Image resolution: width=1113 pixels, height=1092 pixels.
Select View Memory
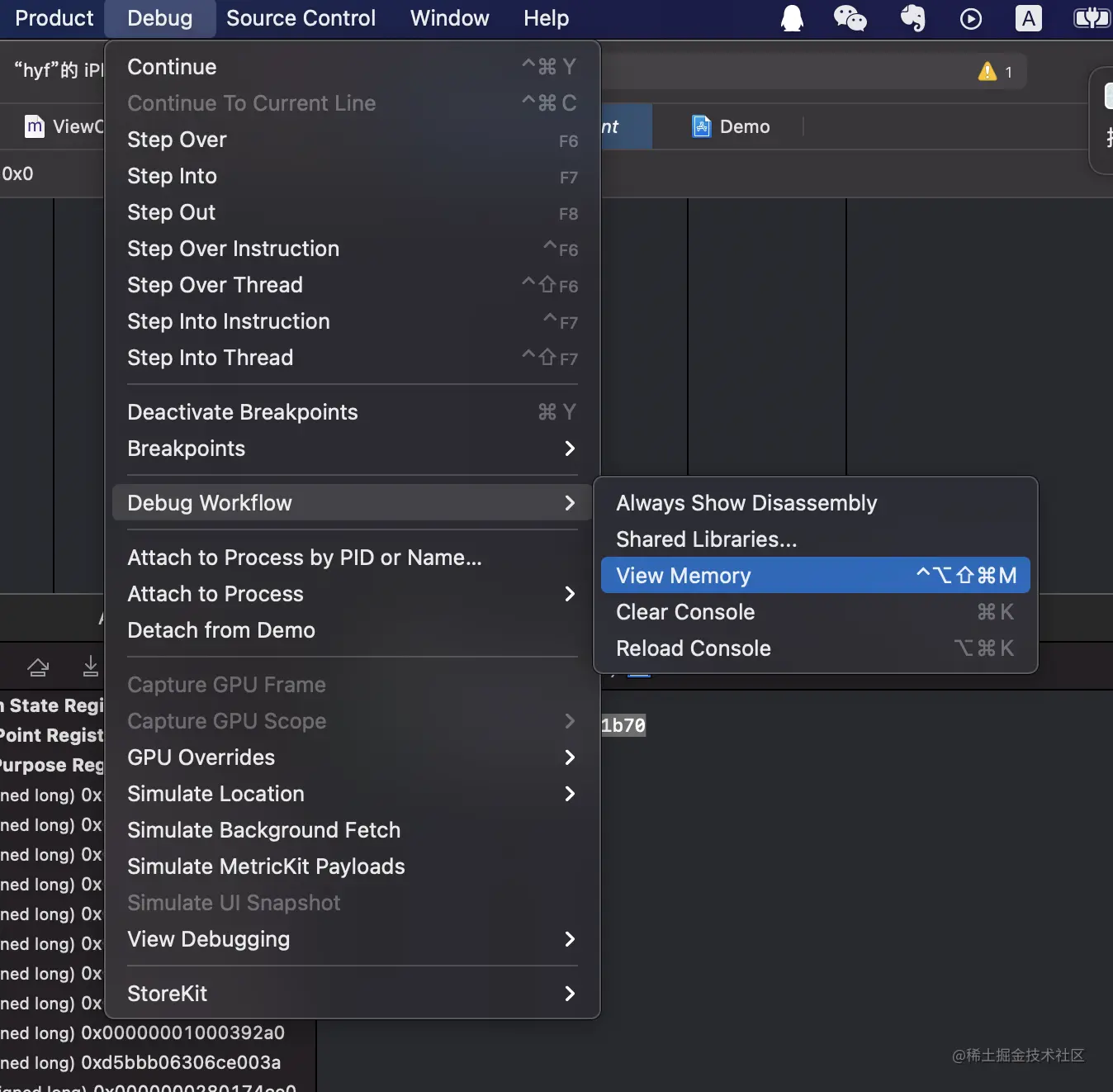[816, 576]
